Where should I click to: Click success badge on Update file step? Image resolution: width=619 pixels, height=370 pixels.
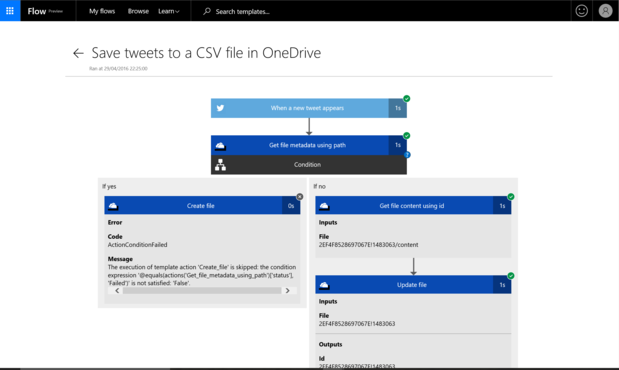click(511, 276)
